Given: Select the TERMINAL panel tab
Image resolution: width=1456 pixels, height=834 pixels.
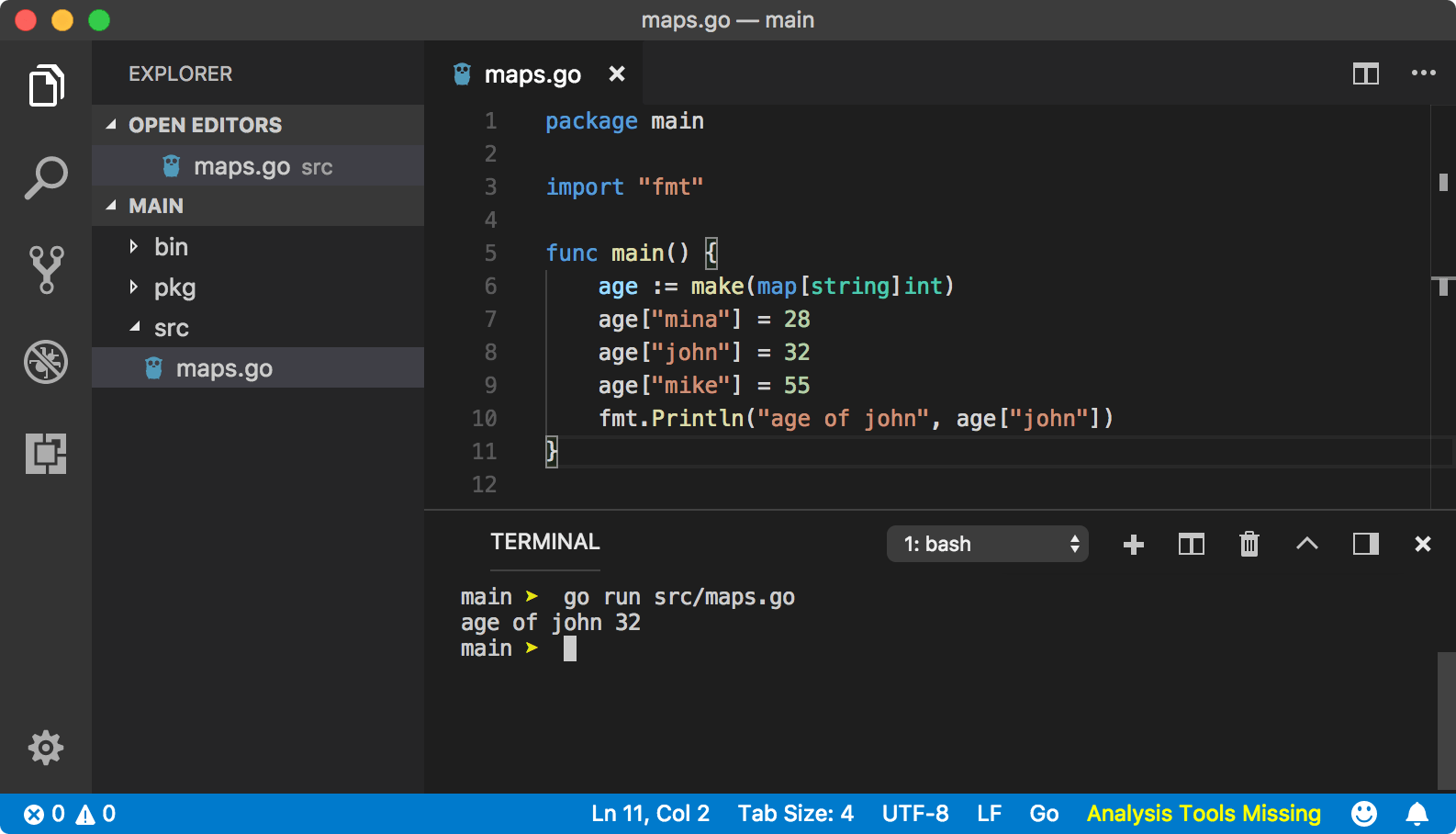Looking at the screenshot, I should [545, 542].
